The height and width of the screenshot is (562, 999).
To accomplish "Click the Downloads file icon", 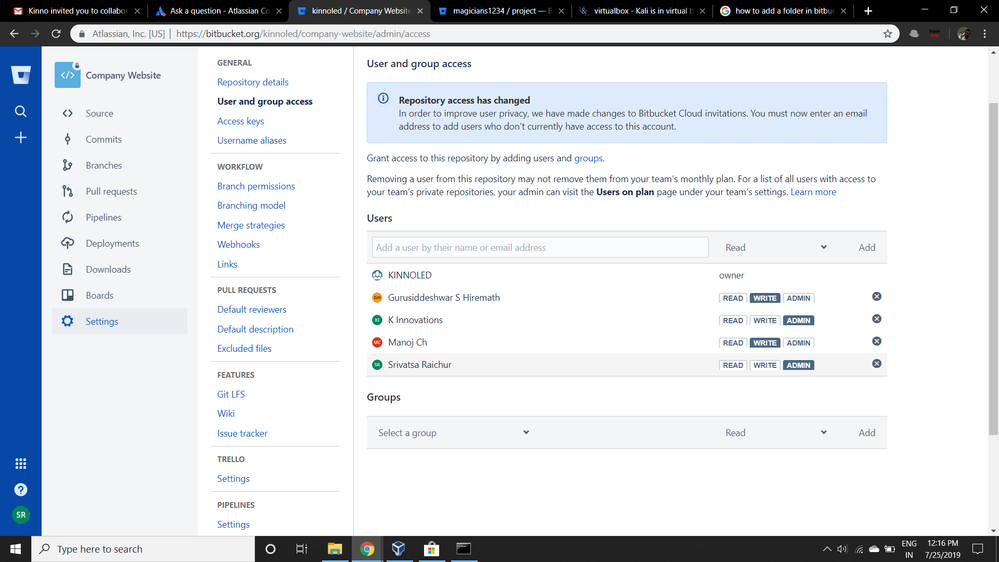I will (x=68, y=270).
